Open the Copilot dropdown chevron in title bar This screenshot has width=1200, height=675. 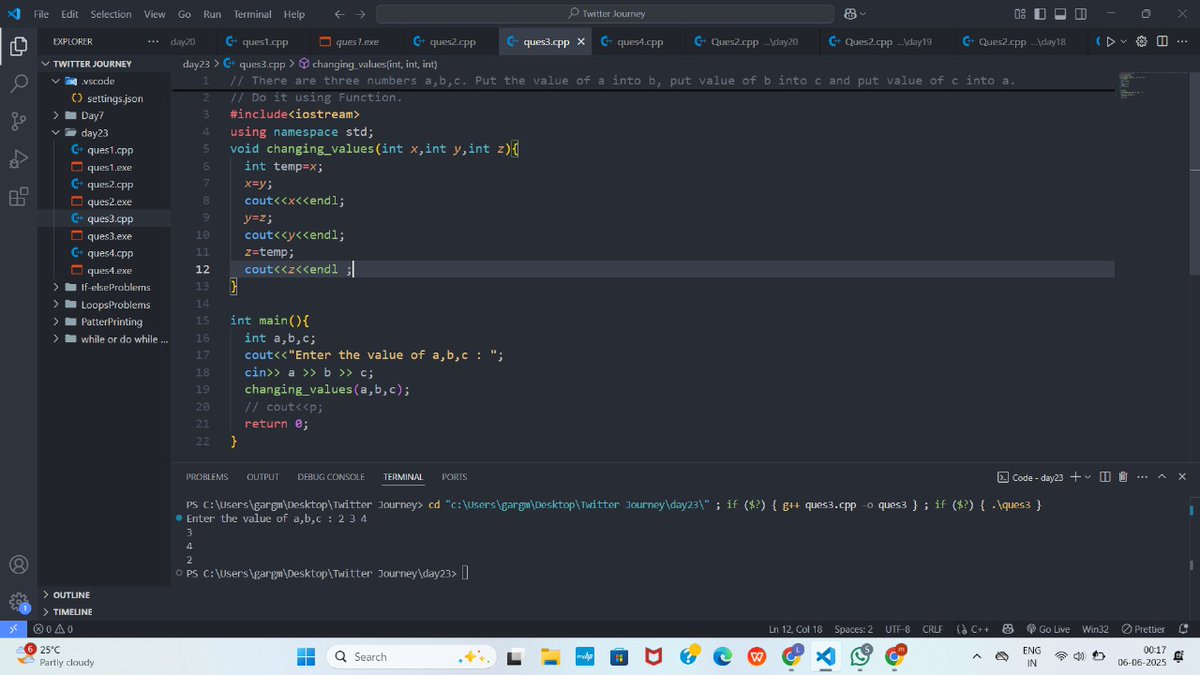pos(863,14)
